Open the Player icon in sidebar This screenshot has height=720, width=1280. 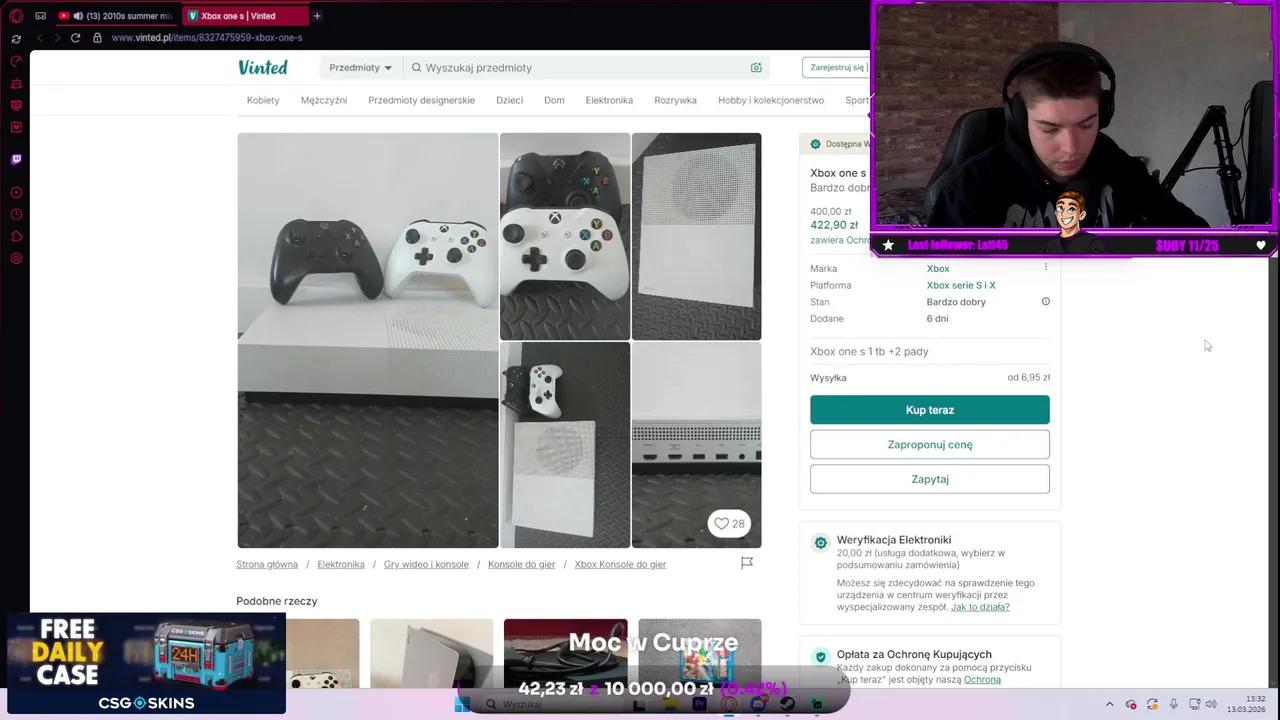click(x=16, y=193)
